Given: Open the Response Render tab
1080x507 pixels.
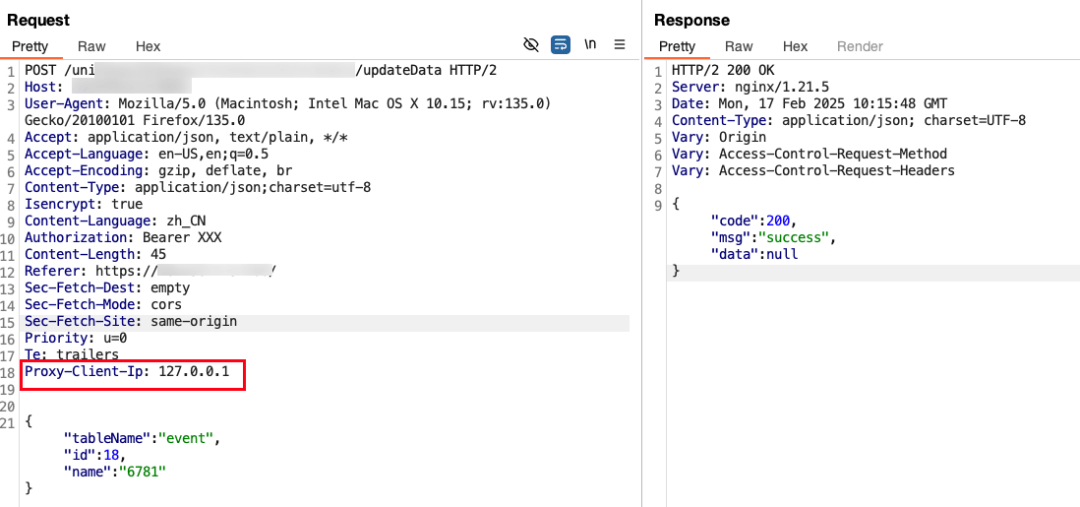Looking at the screenshot, I should 860,46.
